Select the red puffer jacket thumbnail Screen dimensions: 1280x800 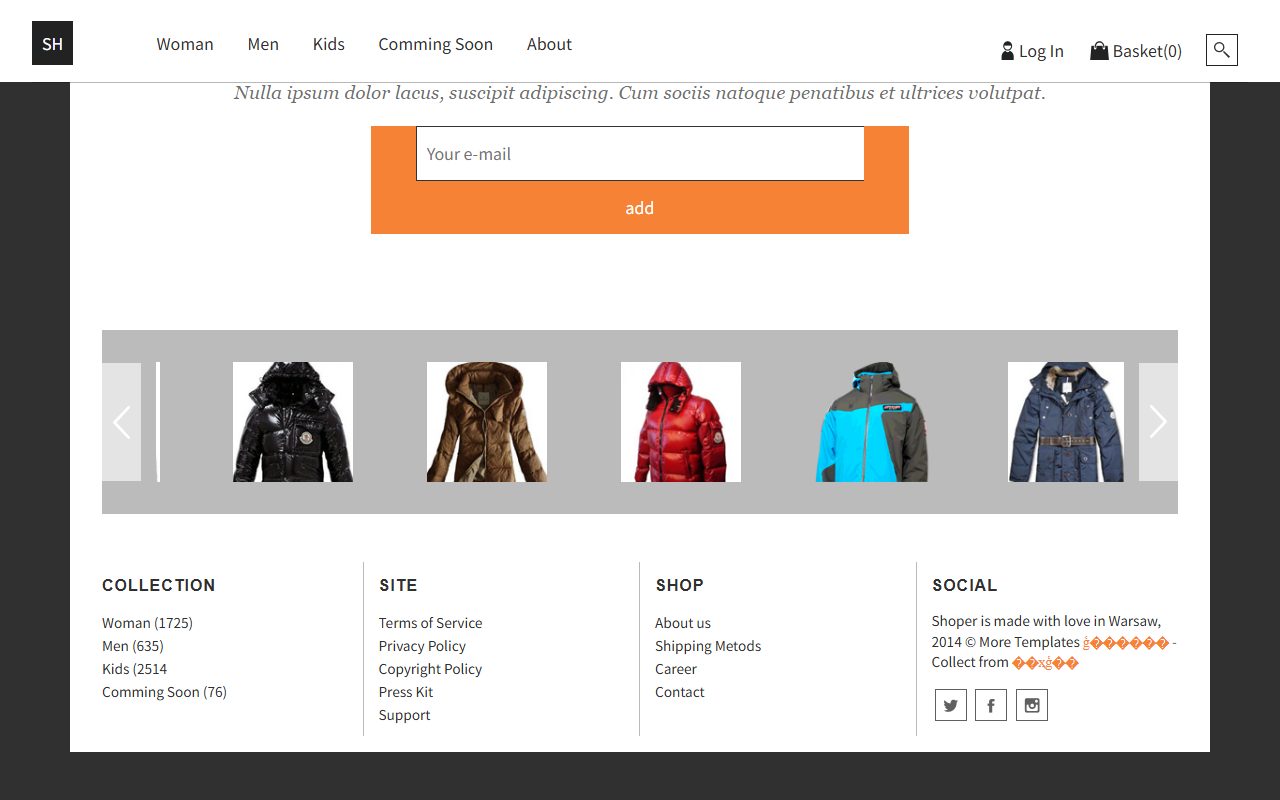(x=681, y=422)
